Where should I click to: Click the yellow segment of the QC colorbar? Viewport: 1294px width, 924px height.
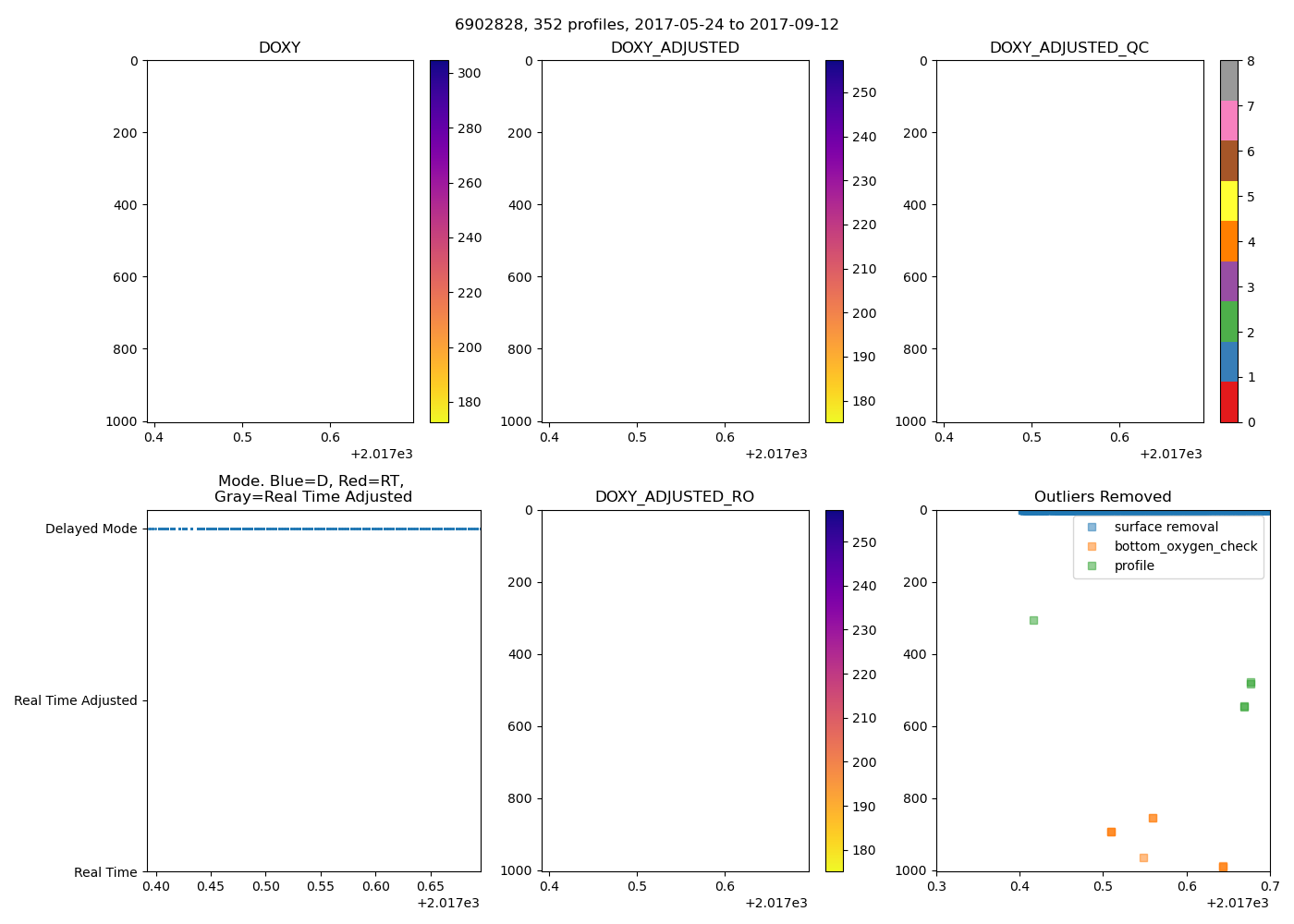[x=1228, y=201]
